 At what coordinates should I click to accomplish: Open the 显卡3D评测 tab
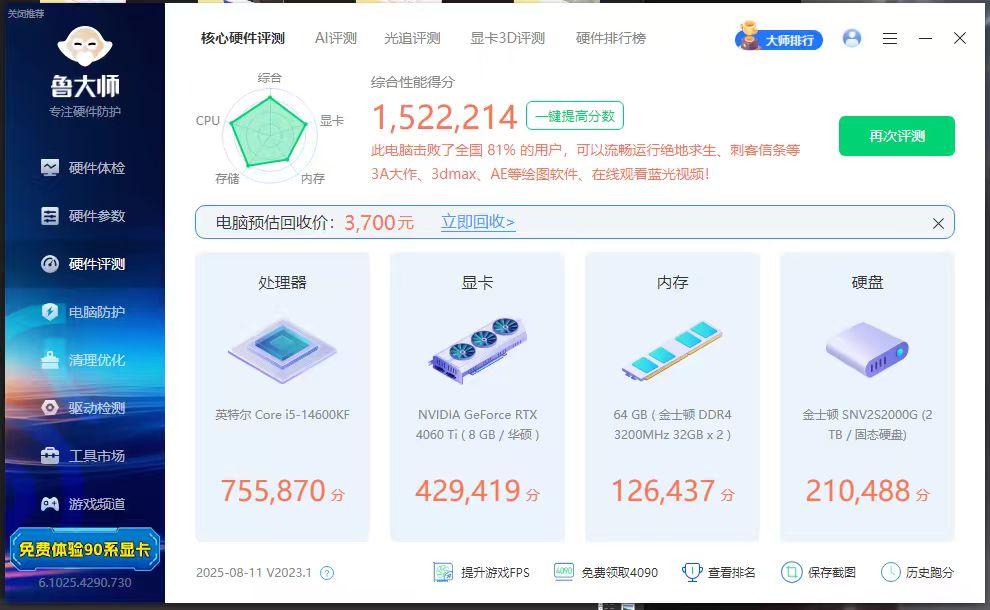pos(507,38)
